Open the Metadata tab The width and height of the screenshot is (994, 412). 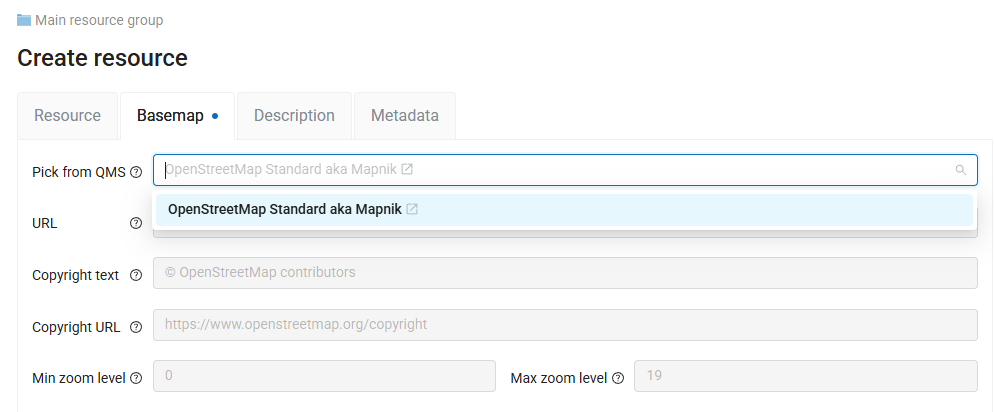click(x=404, y=115)
